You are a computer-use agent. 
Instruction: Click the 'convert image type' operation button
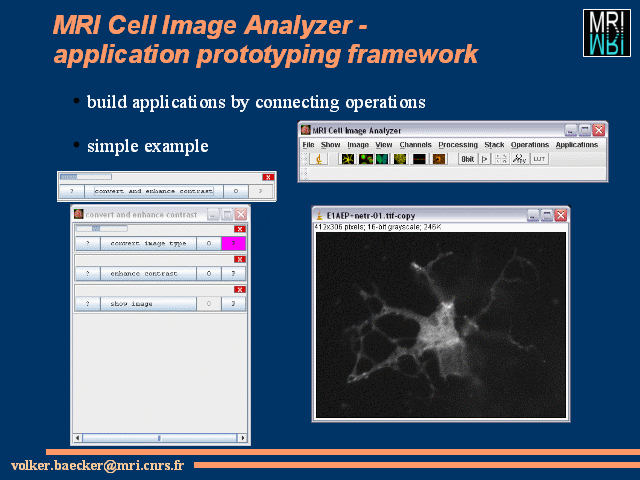coord(148,243)
